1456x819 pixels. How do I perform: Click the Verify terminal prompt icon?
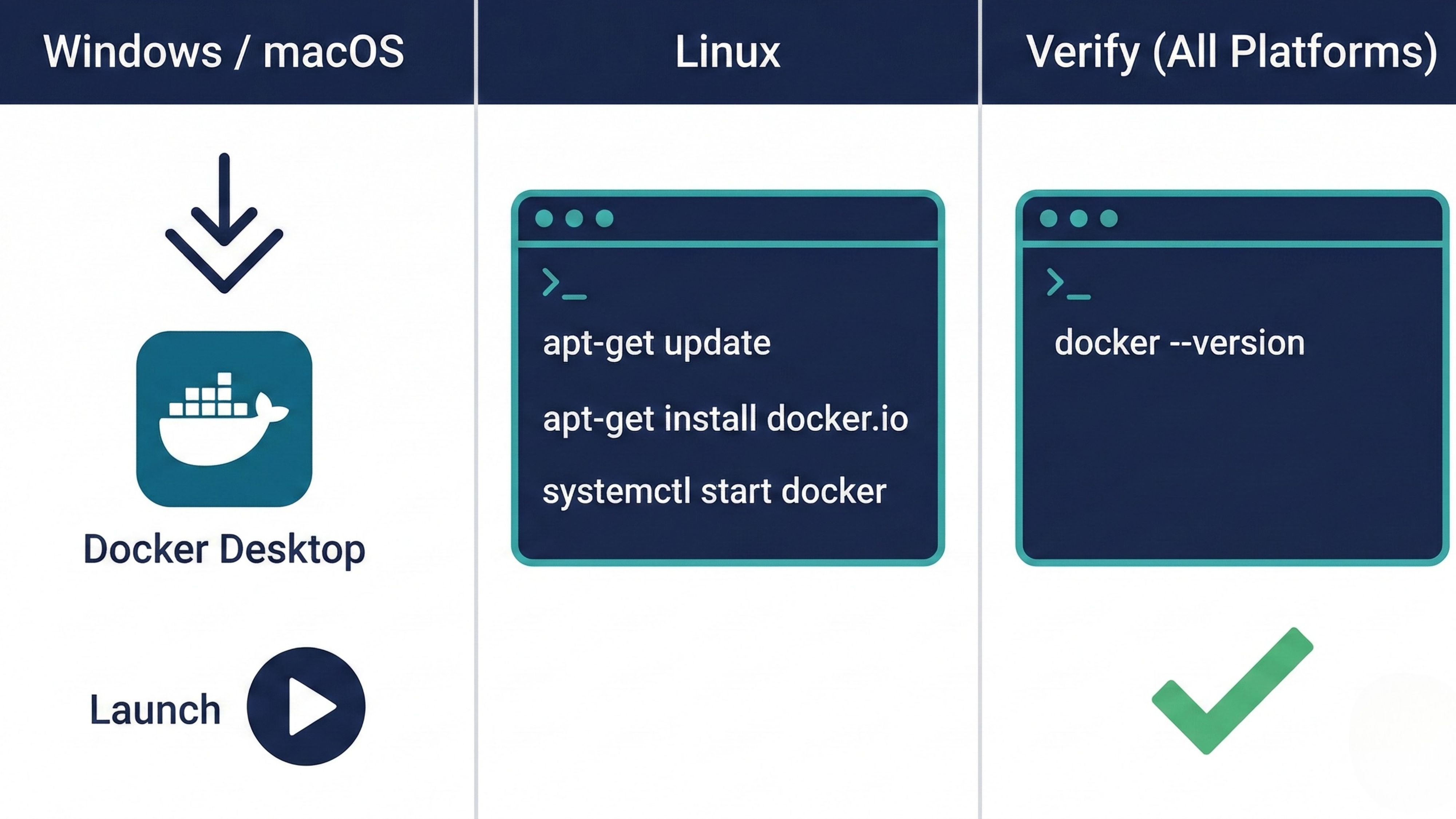click(x=1067, y=284)
